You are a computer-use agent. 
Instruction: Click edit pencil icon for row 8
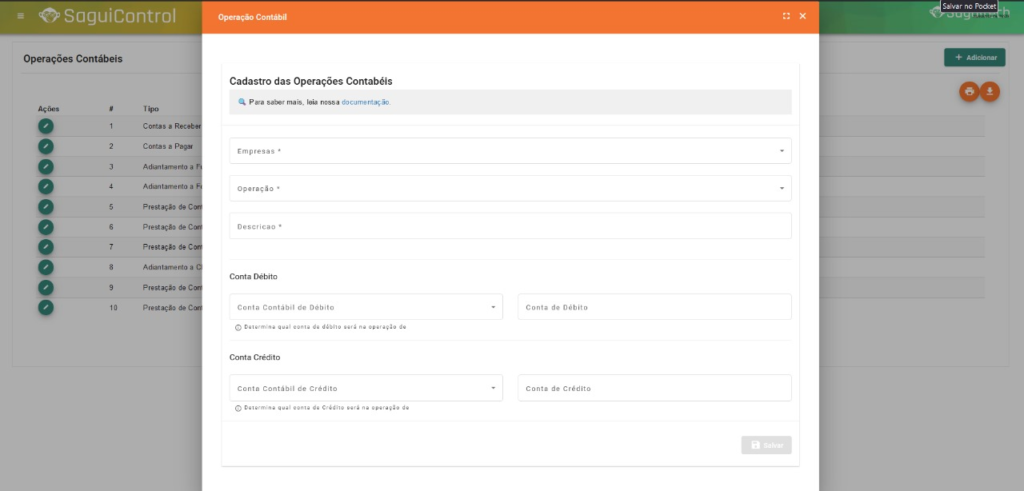pyautogui.click(x=46, y=267)
